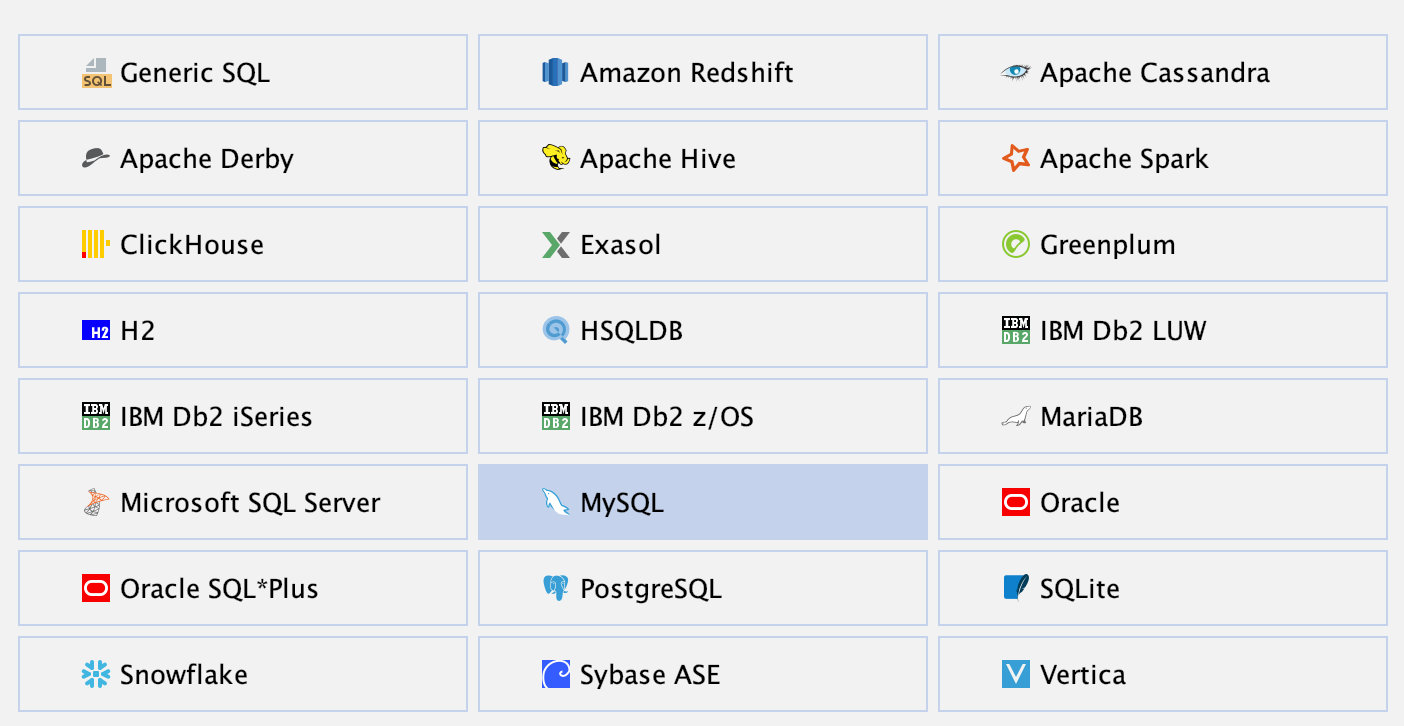The height and width of the screenshot is (726, 1404).
Task: Select the MariaDB seal icon
Action: pyautogui.click(x=1014, y=416)
